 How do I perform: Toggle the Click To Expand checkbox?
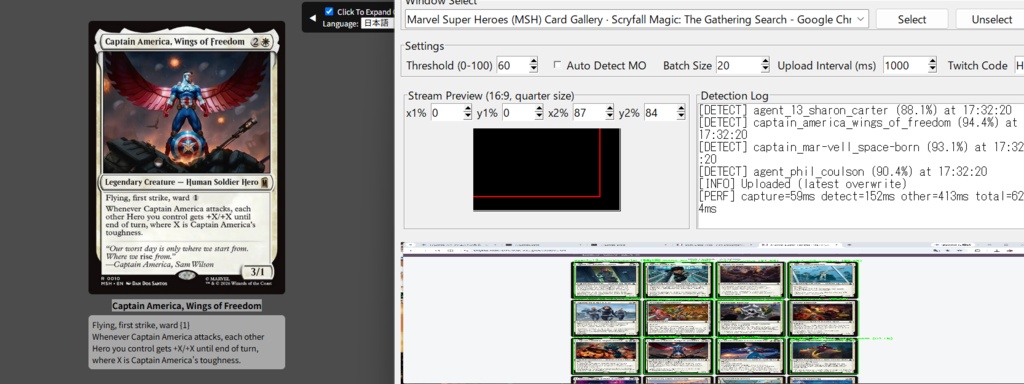(x=329, y=11)
